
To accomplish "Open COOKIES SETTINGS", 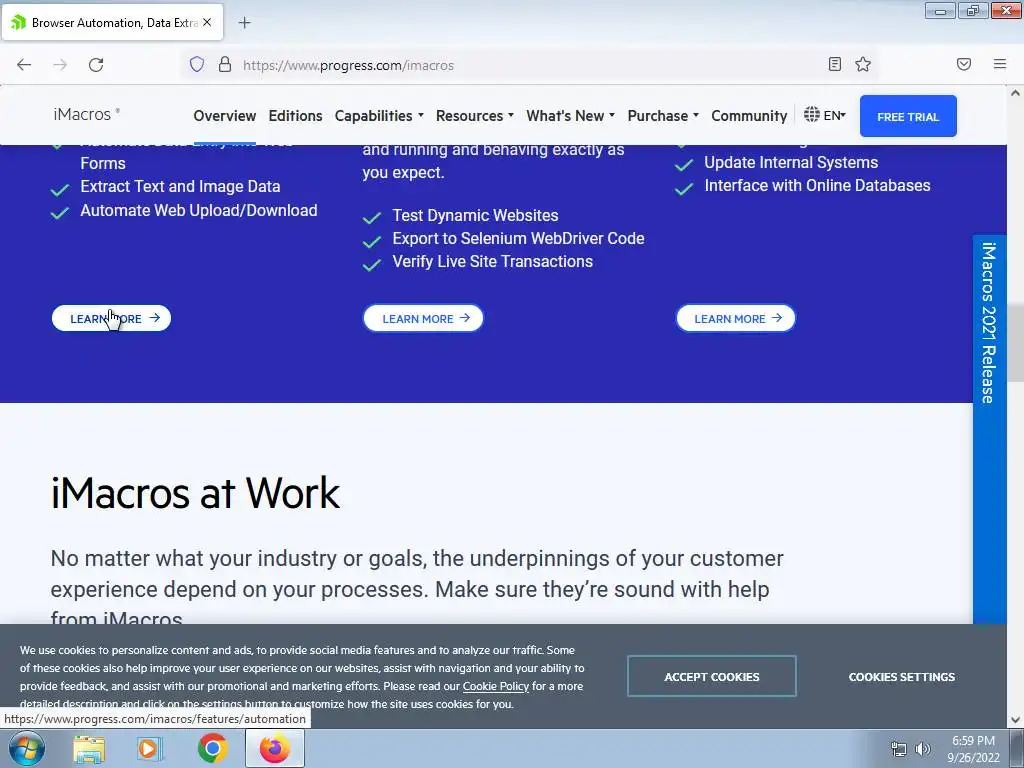I will [x=902, y=677].
